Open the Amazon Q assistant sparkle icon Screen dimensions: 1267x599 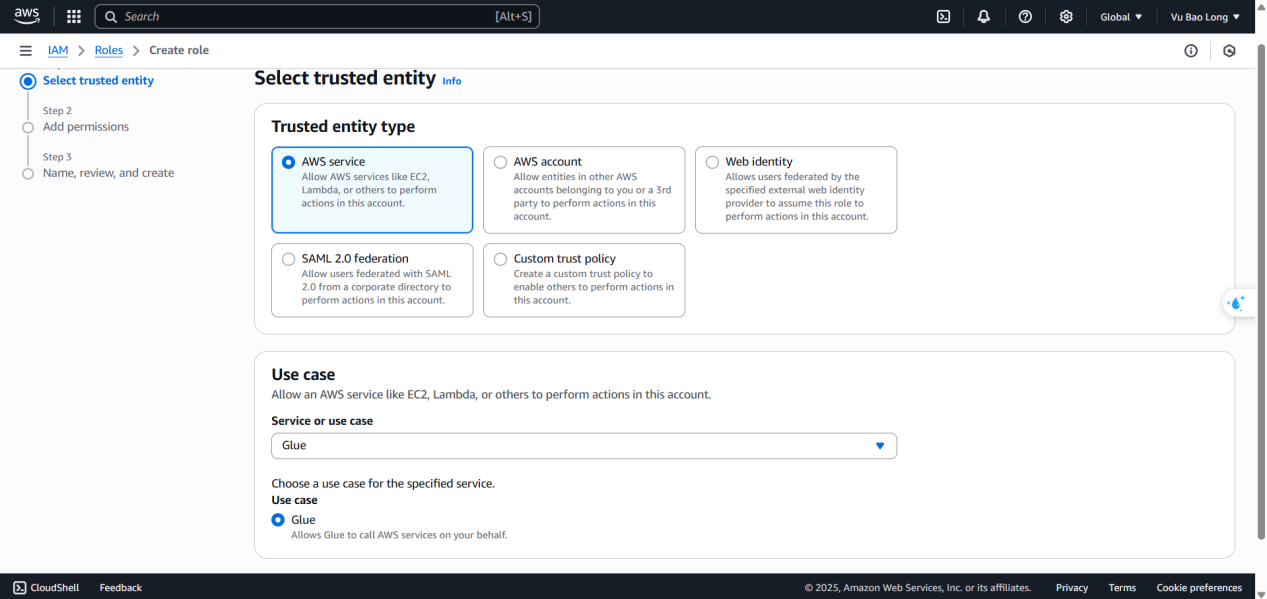point(1238,303)
